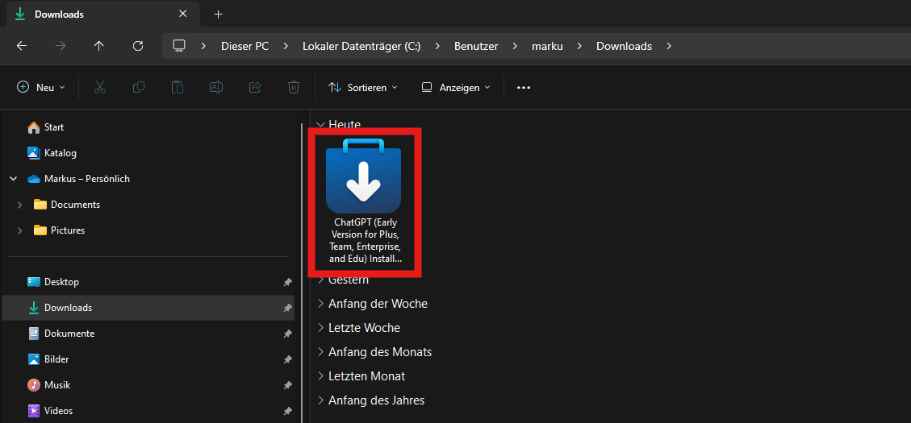The width and height of the screenshot is (911, 423).
Task: Open a new tab with plus button
Action: tap(218, 14)
